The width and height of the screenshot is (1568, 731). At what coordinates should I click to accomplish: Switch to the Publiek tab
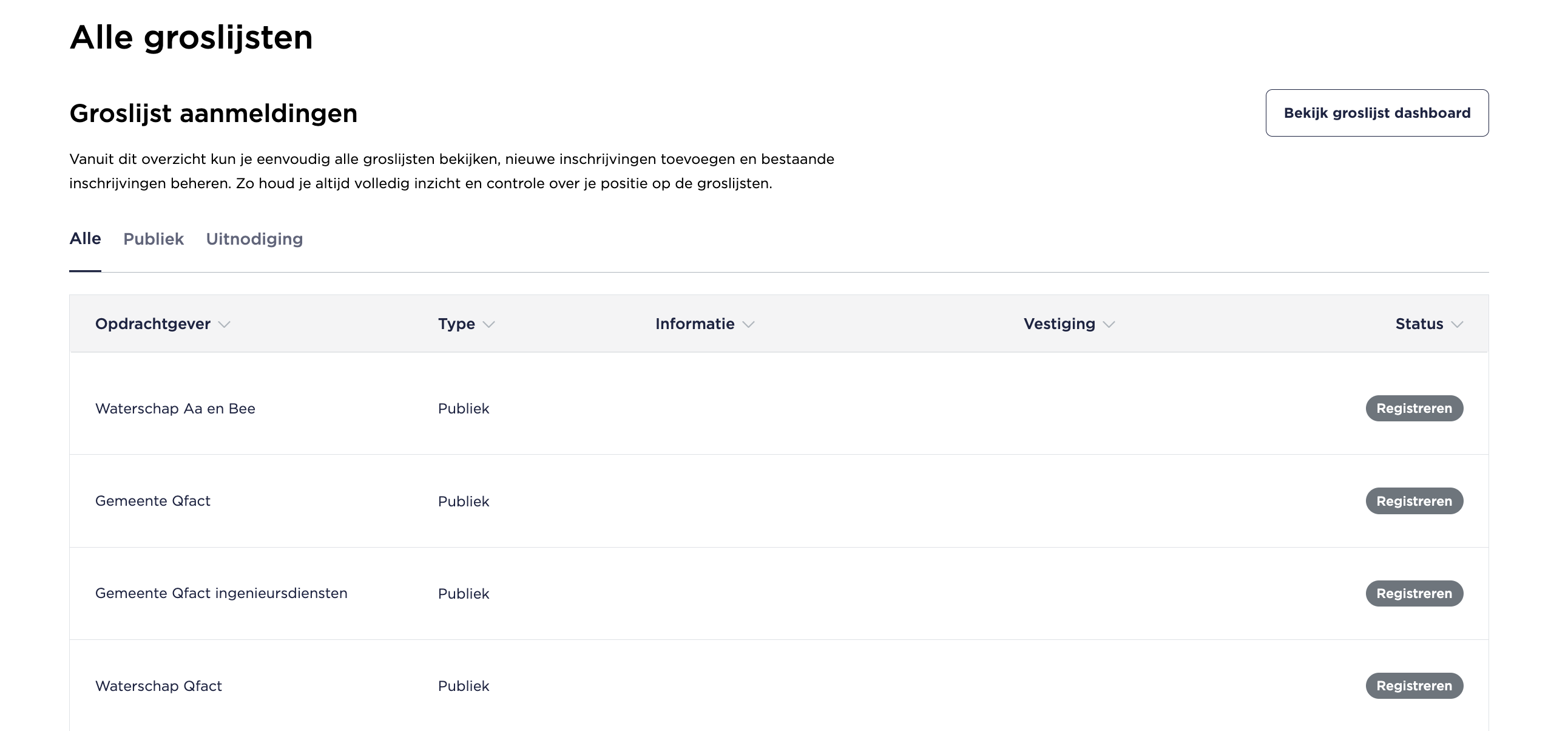pyautogui.click(x=154, y=239)
